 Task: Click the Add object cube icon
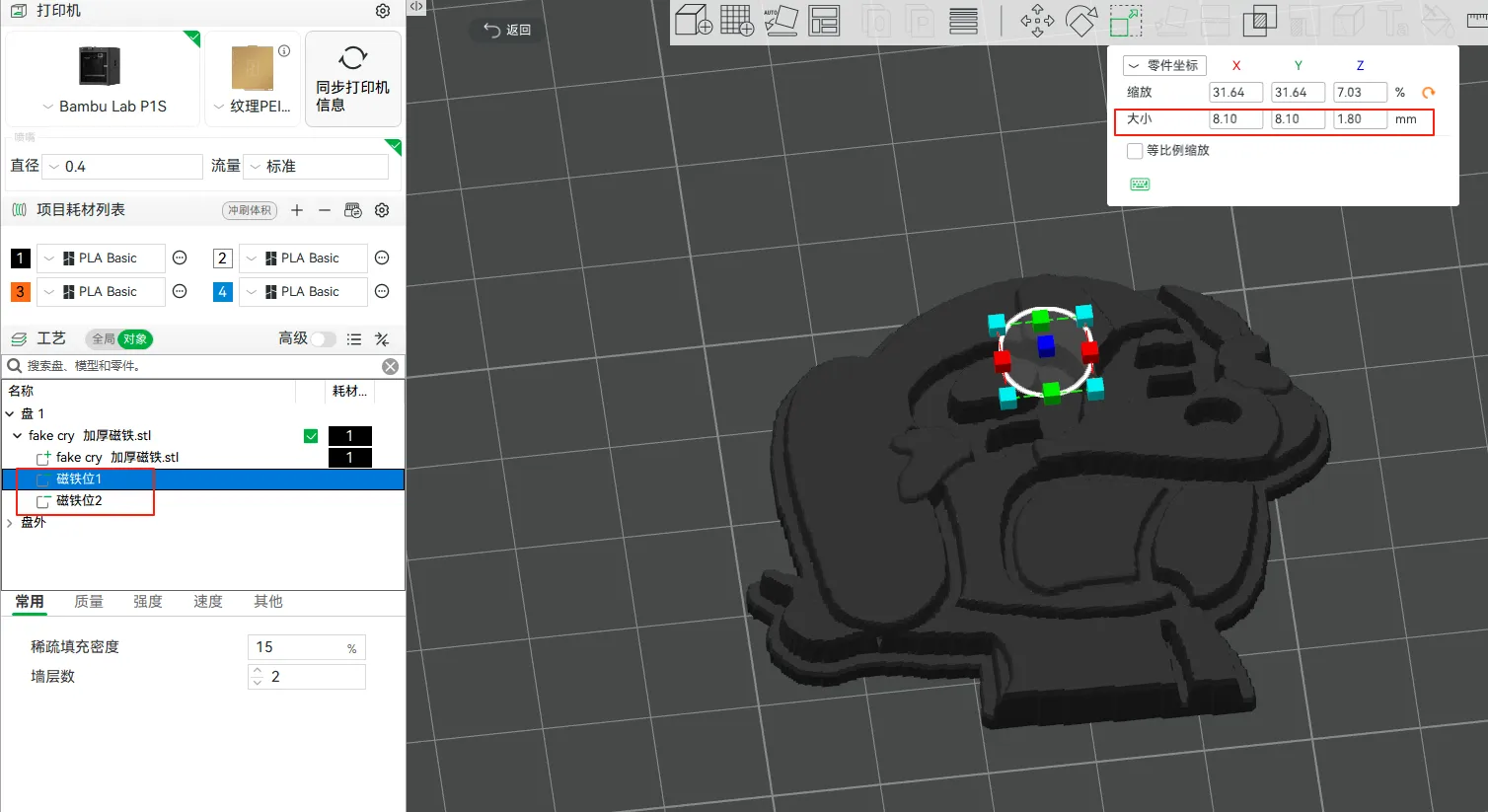(694, 20)
